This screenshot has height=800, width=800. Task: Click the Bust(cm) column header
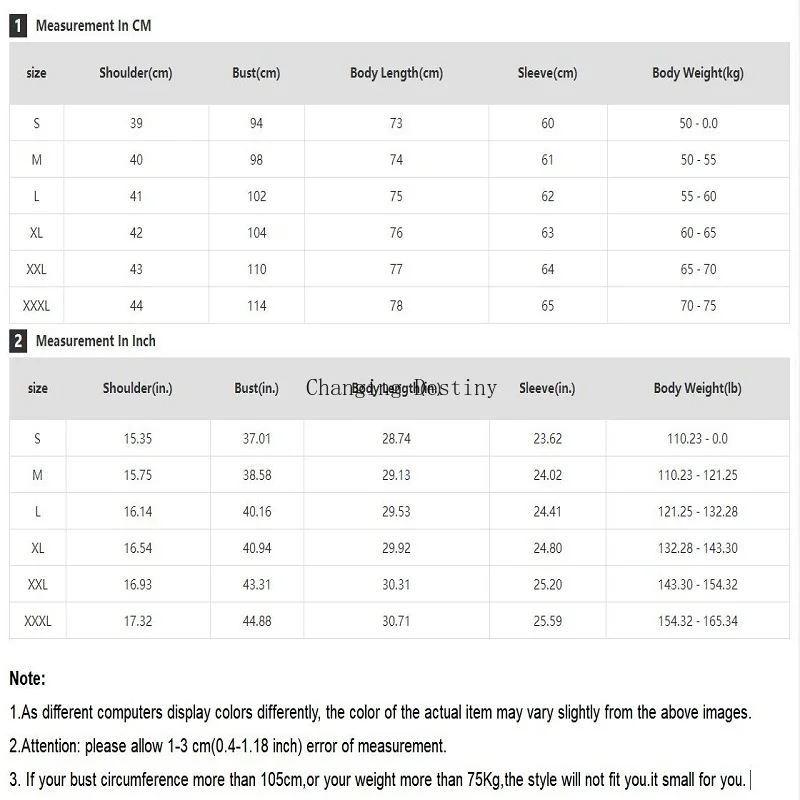tap(256, 73)
